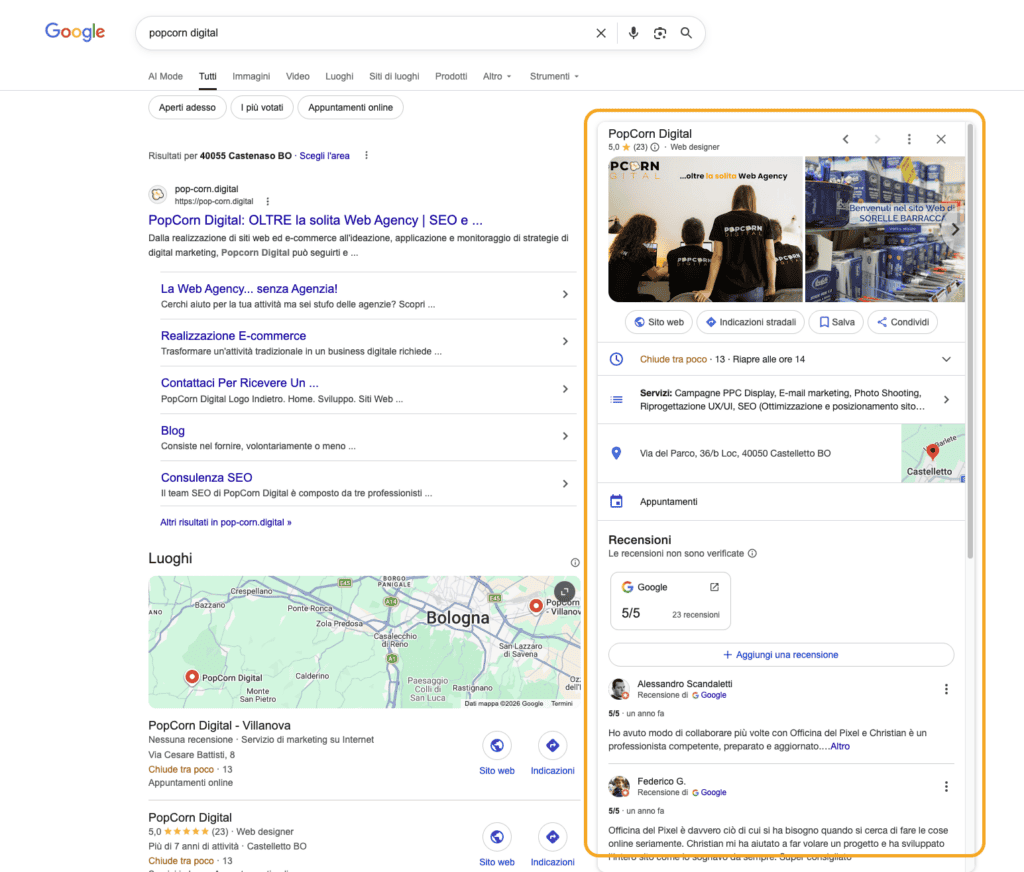Click the knowledge panel vertical scrollbar
Screen dimensions: 1024x872
click(970, 340)
